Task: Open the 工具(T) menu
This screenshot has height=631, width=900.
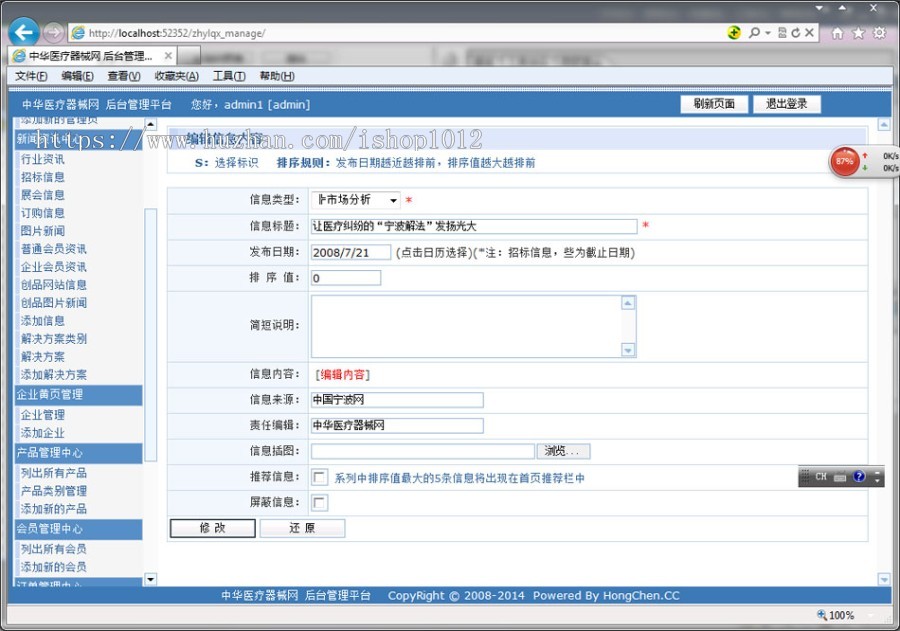Action: coord(229,76)
